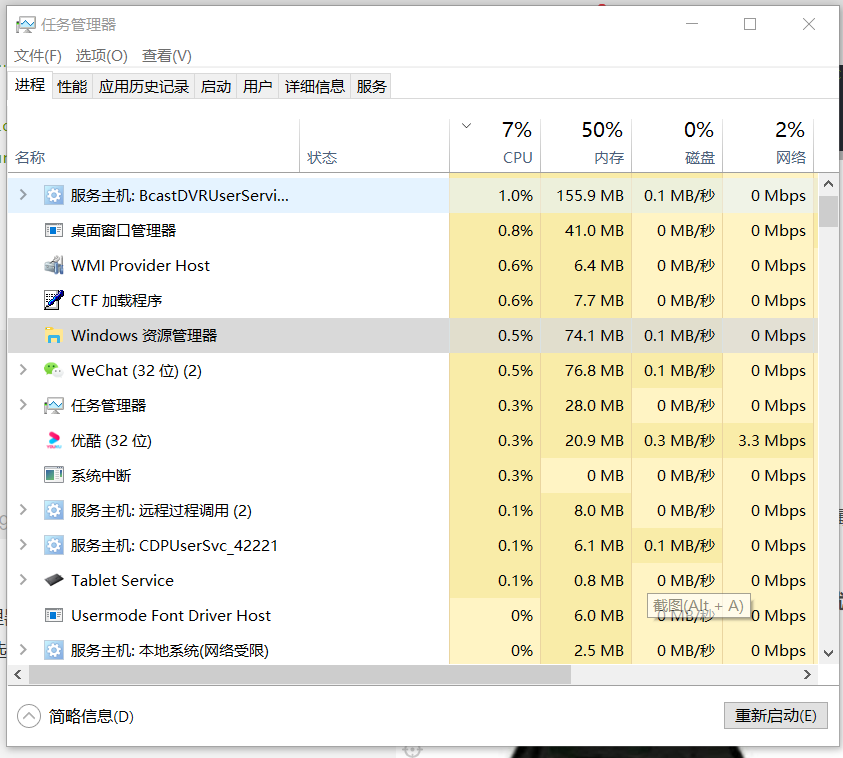Image resolution: width=843 pixels, height=758 pixels.
Task: Click the 任务管理器 process row icon
Action: 53,405
